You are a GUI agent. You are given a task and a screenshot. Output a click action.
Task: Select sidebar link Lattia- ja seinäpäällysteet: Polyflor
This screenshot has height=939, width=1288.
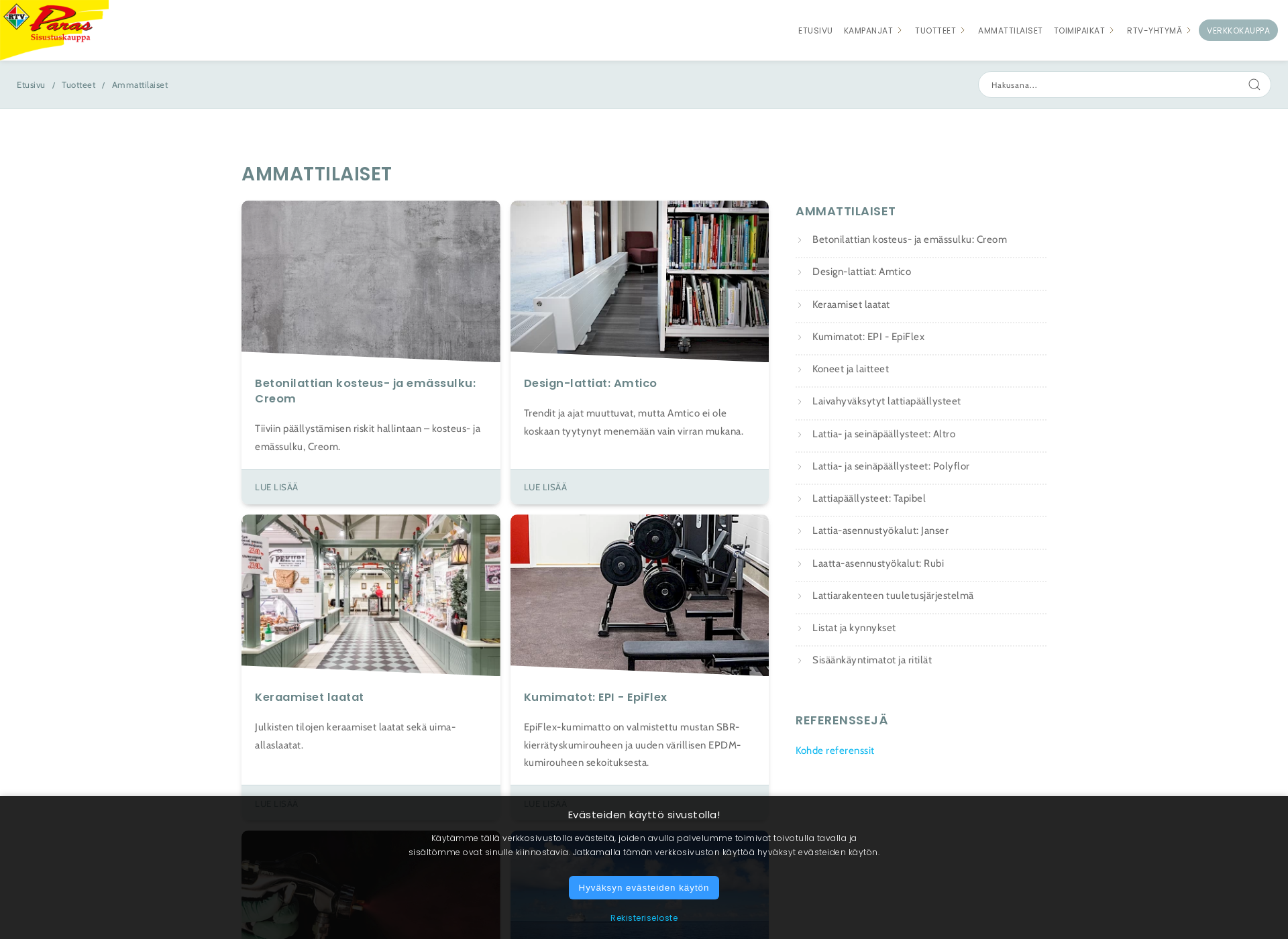[x=891, y=466]
